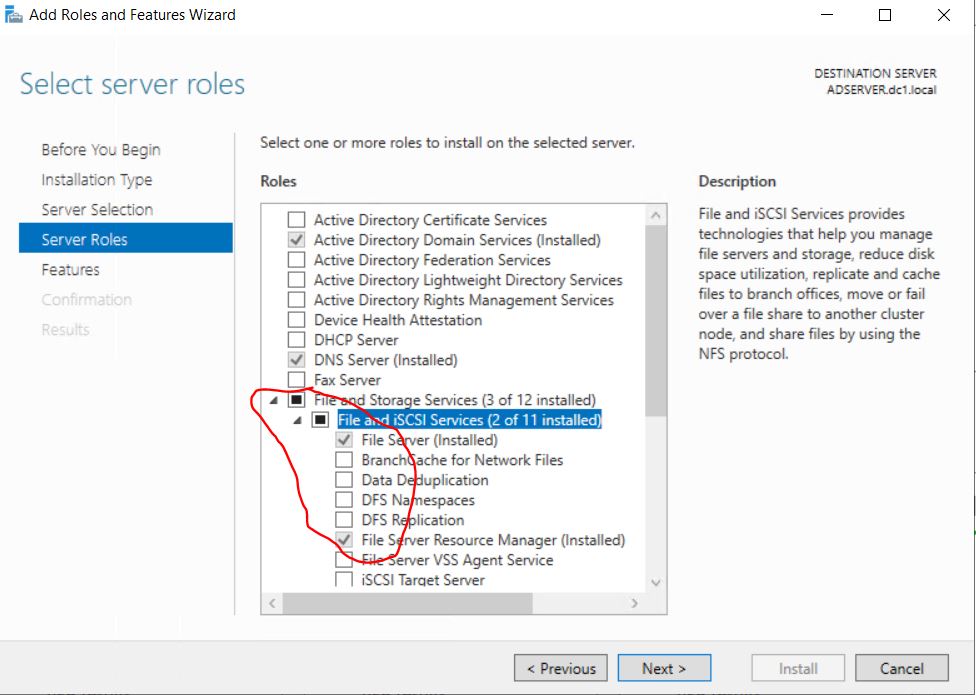The height and width of the screenshot is (695, 976).
Task: Click the roles list scroll-up arrow
Action: (x=655, y=215)
